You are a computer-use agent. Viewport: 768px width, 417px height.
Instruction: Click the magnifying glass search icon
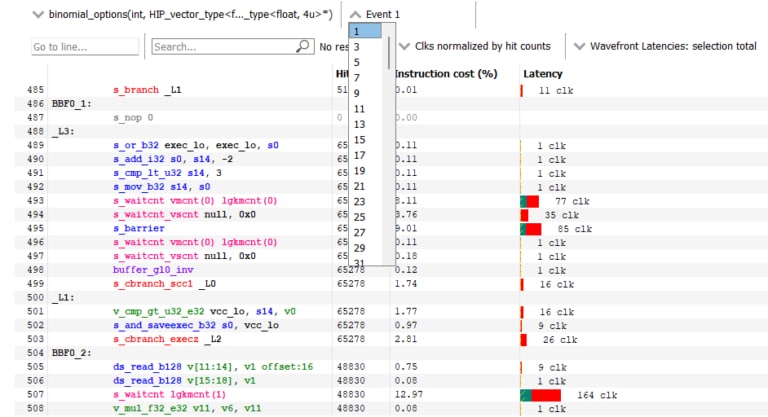tap(303, 46)
